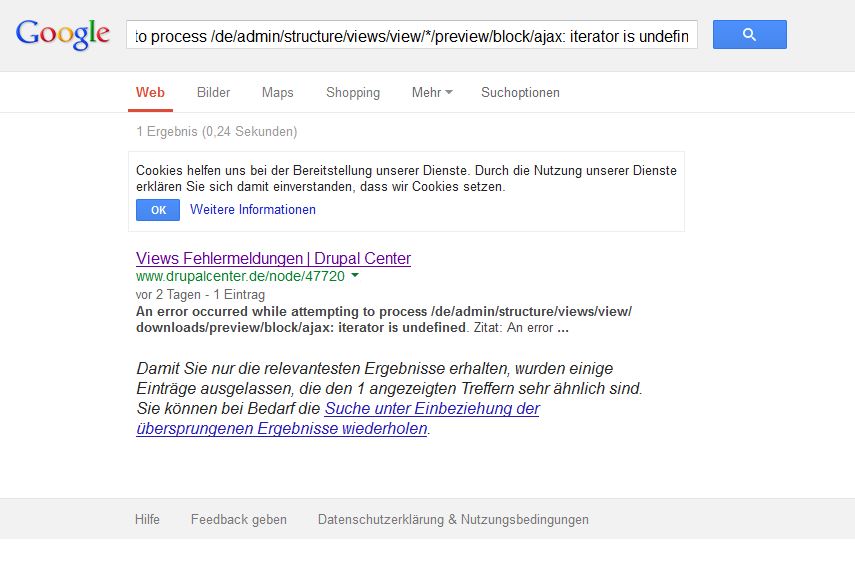Click the Google logo
Viewport: 855px width, 587px height.
62,34
